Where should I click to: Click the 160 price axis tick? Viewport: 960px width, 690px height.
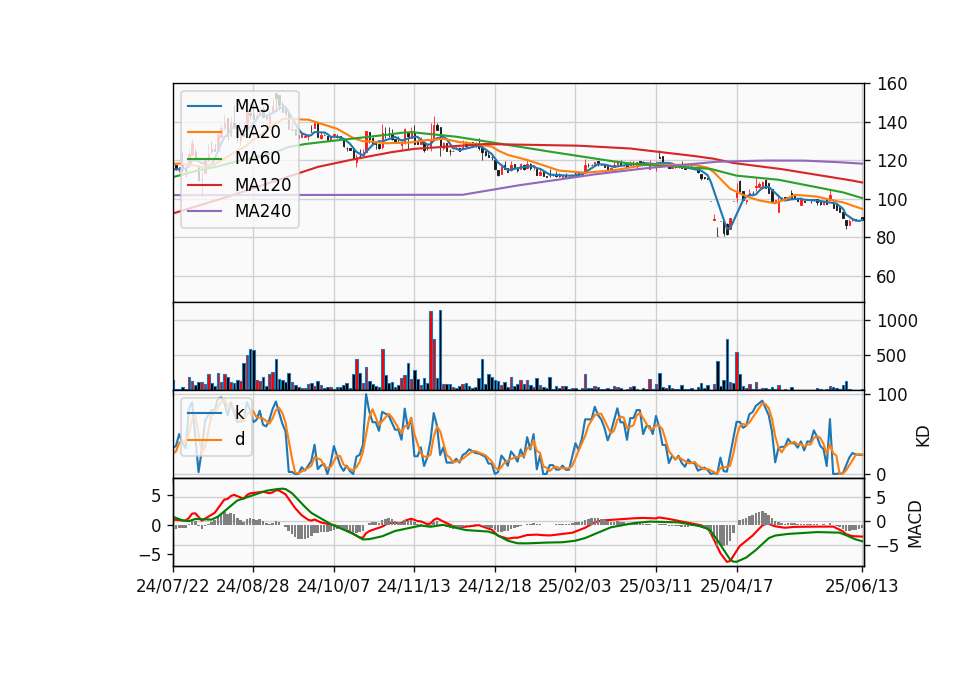point(891,84)
